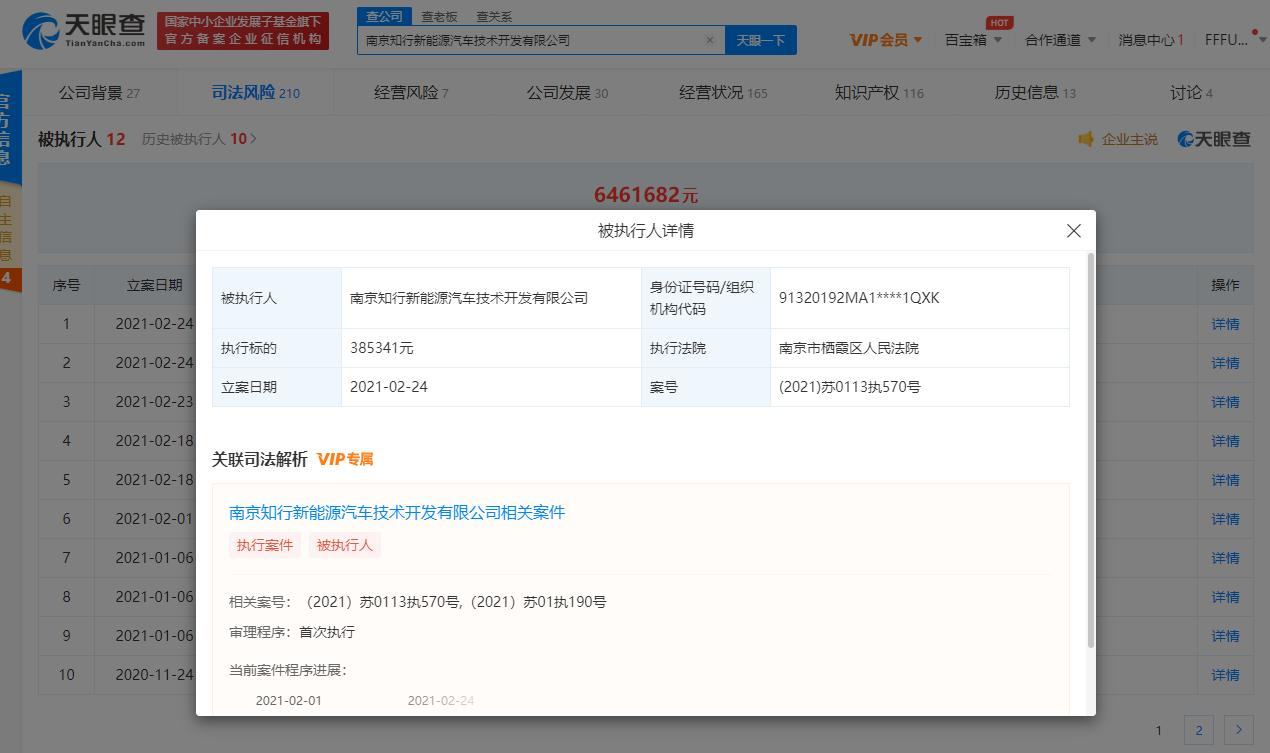Switch to the 司法风险 tab
This screenshot has height=753, width=1270.
(255, 93)
